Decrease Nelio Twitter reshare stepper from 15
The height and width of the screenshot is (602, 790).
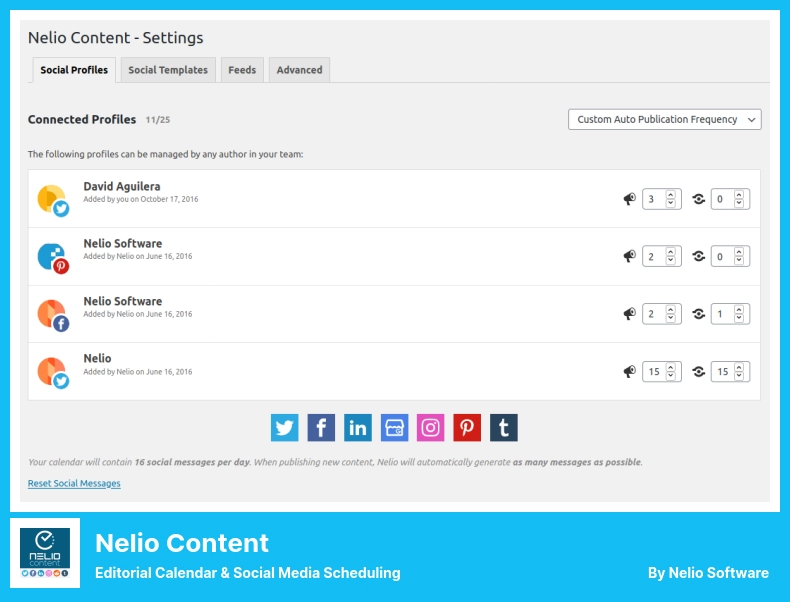coord(739,376)
